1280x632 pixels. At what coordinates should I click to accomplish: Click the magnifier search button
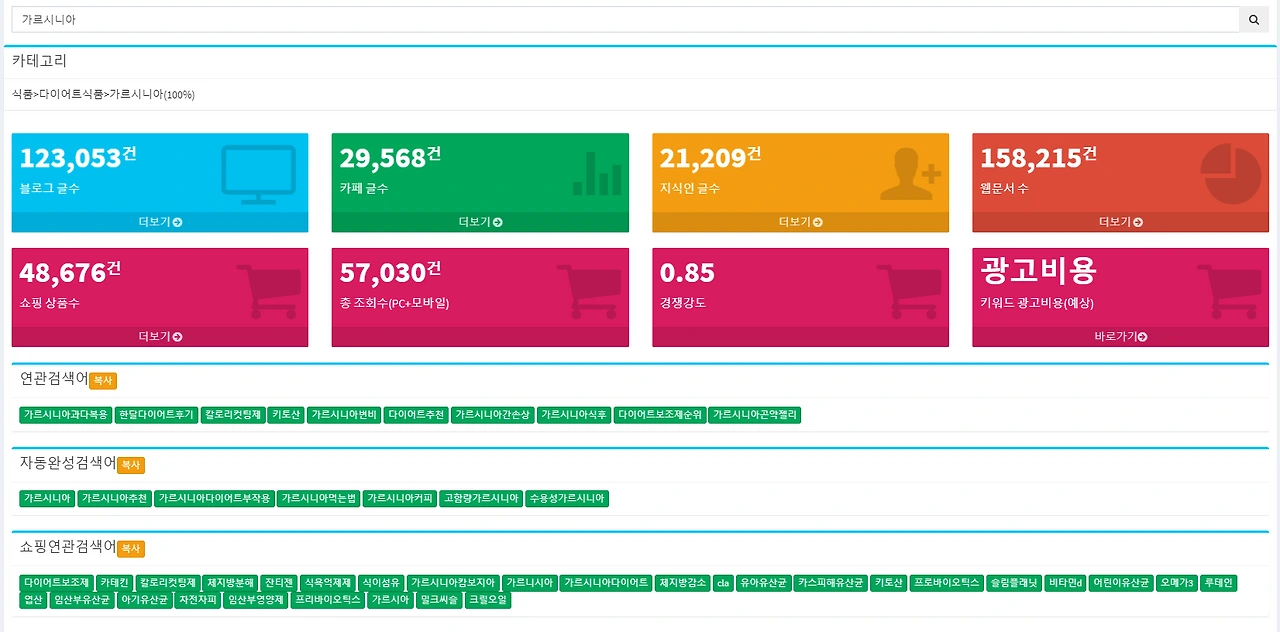[1254, 19]
